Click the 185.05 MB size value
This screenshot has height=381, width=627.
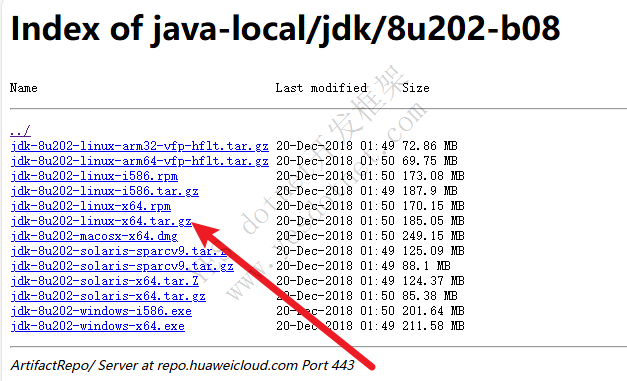point(433,221)
